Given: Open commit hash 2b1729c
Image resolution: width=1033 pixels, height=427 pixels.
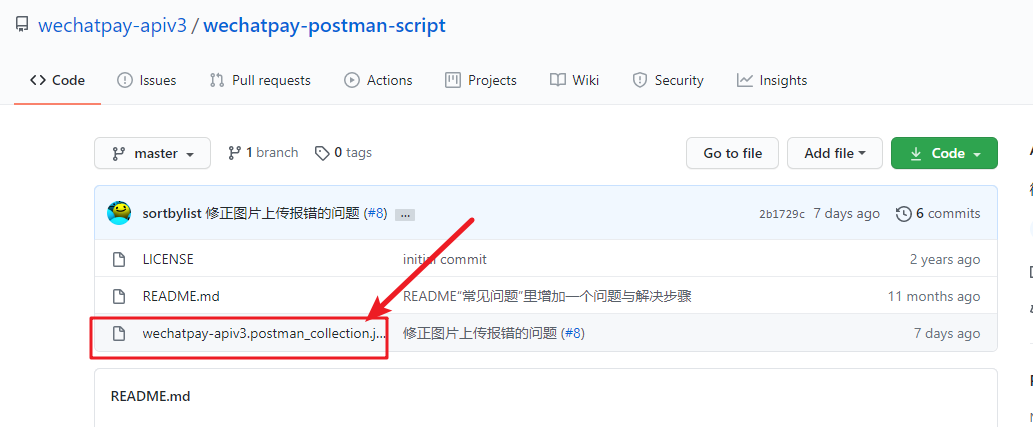Looking at the screenshot, I should coord(782,214).
